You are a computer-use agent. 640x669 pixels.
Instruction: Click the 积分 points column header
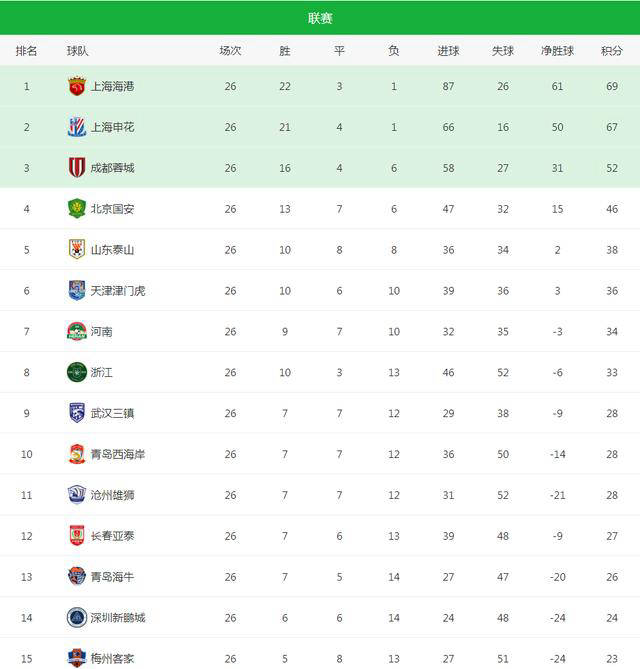(x=611, y=51)
